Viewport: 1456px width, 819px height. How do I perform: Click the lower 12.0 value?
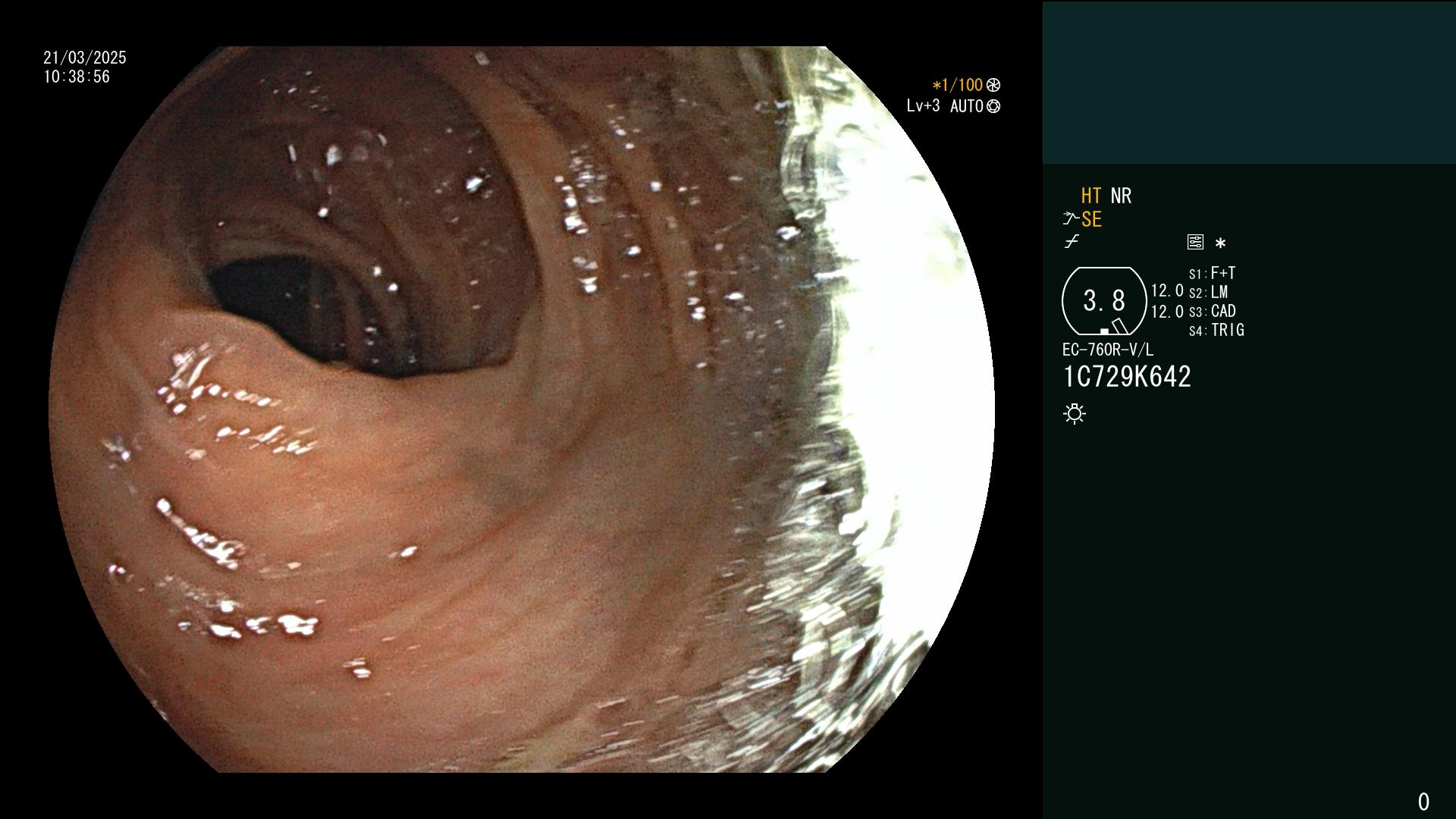(1167, 311)
